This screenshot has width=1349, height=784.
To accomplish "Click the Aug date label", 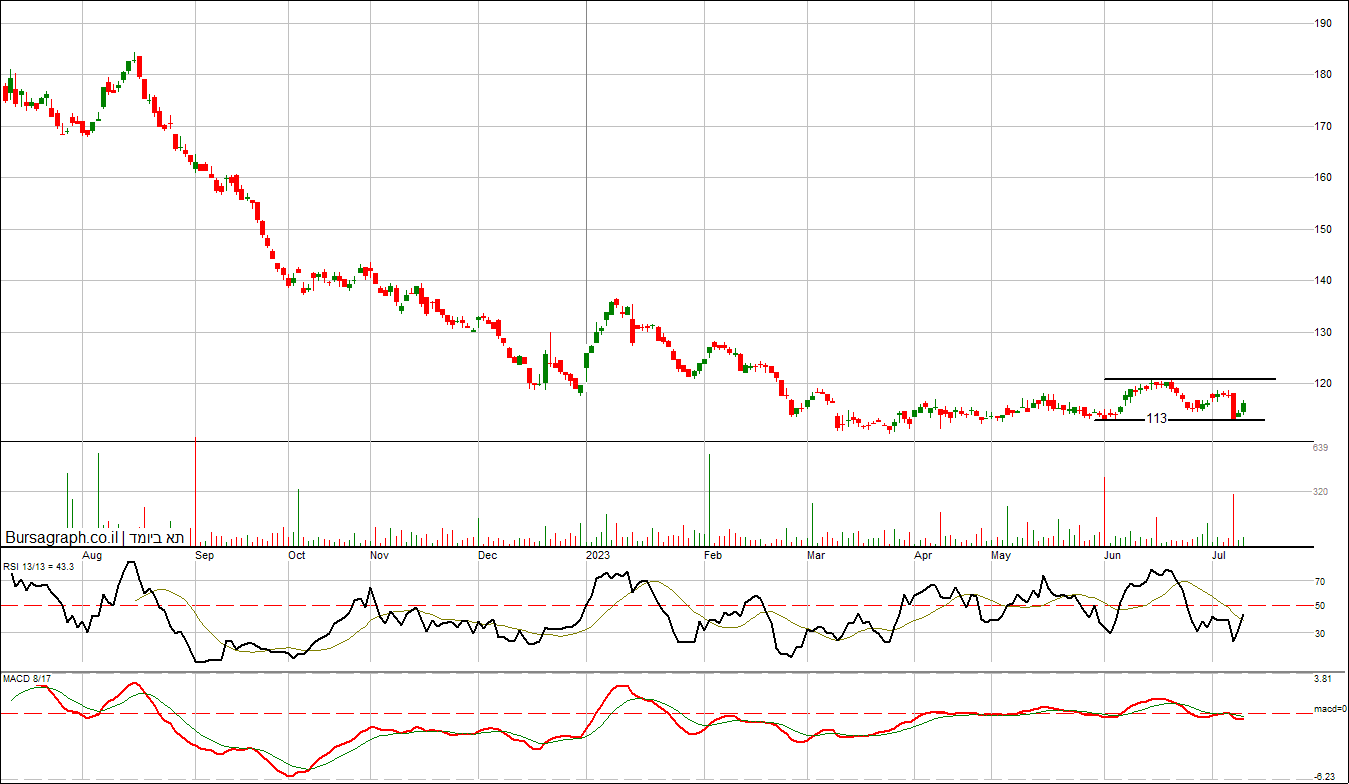I will pyautogui.click(x=92, y=554).
